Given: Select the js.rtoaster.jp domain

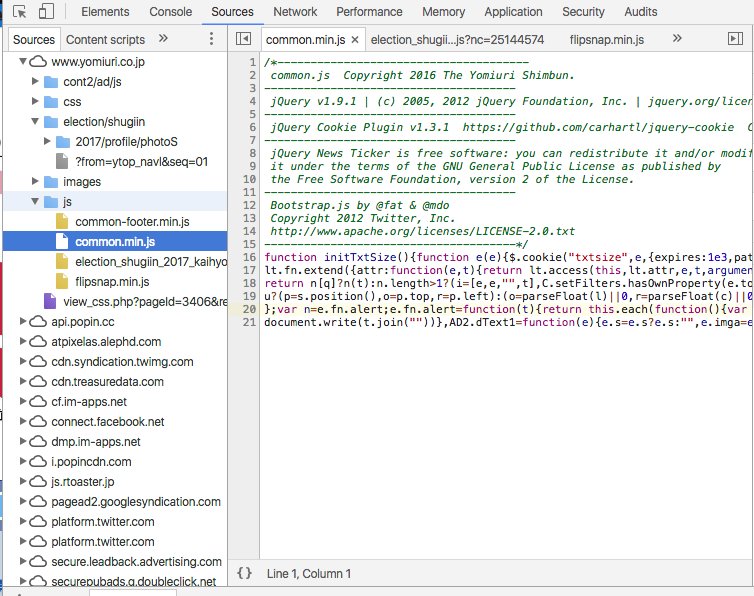Looking at the screenshot, I should point(83,482).
